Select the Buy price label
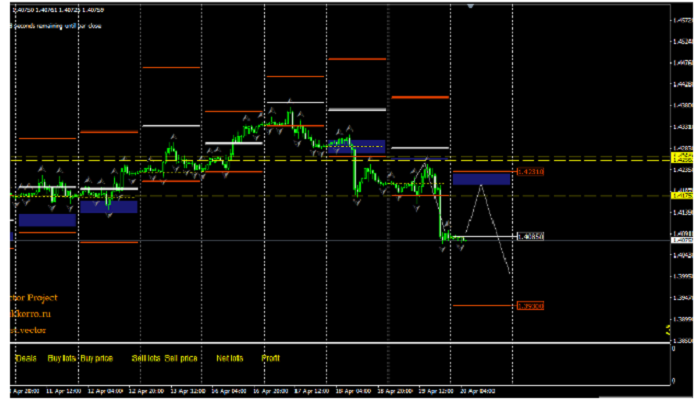 click(97, 357)
